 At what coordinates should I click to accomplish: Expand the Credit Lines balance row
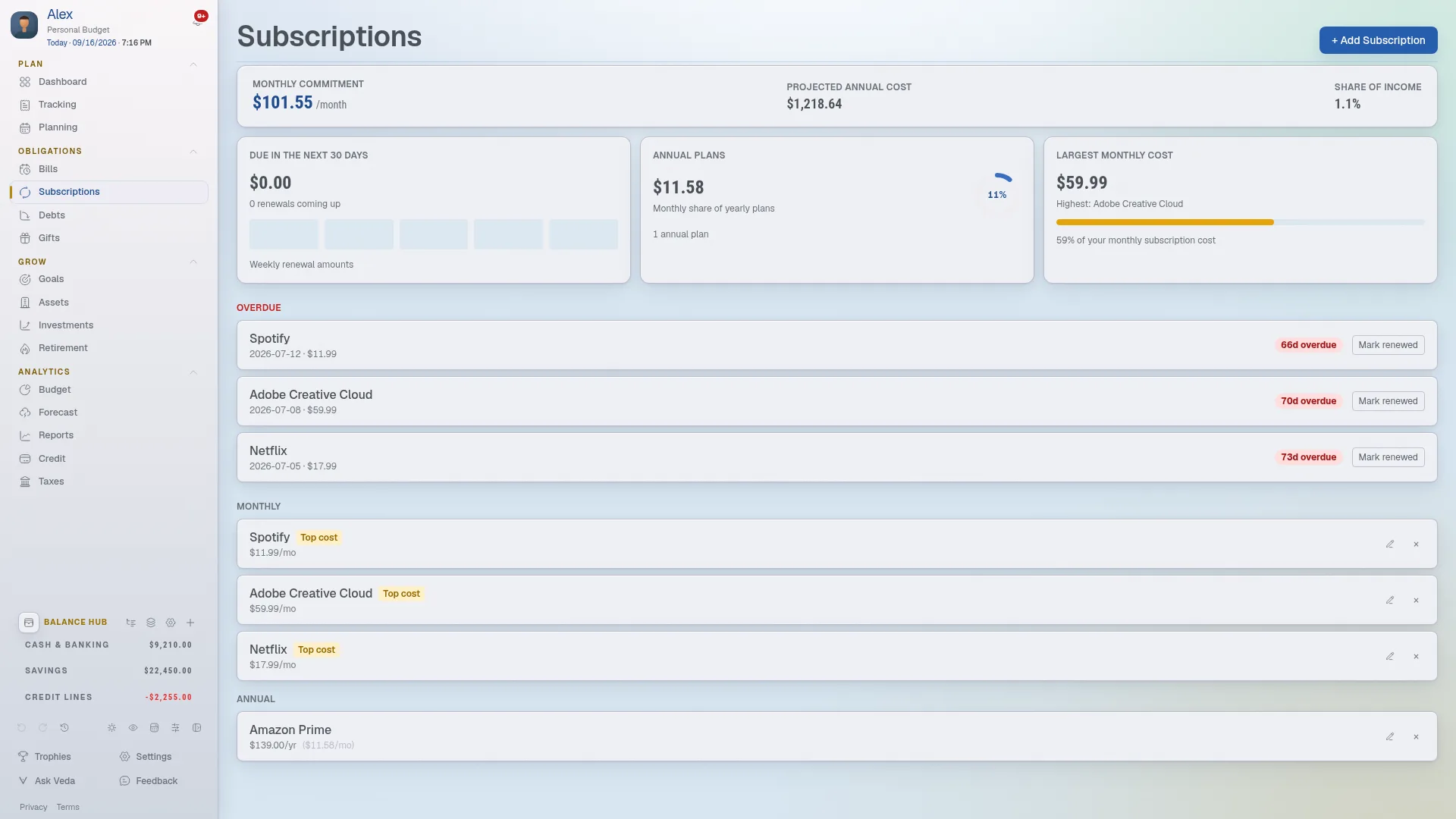coord(108,698)
